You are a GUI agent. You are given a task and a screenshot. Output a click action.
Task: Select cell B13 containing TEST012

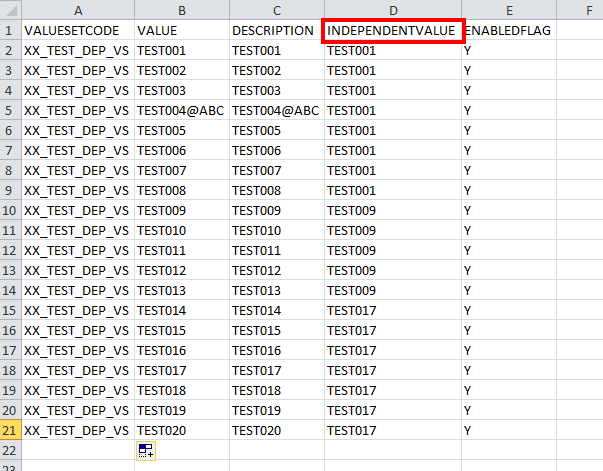[182, 270]
